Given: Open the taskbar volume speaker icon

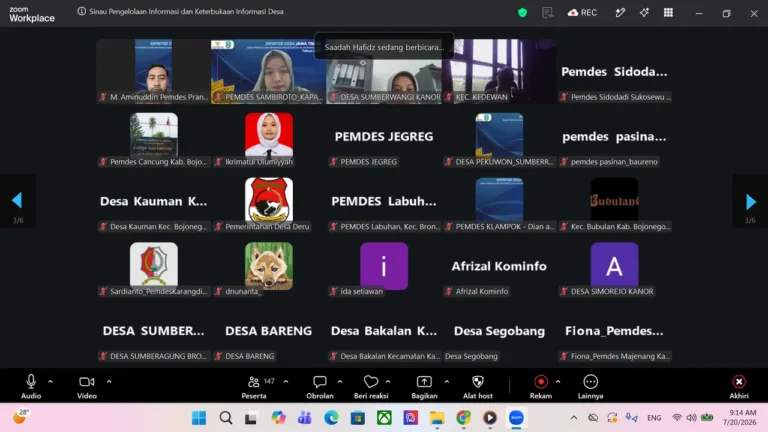Looking at the screenshot, I should pos(691,418).
